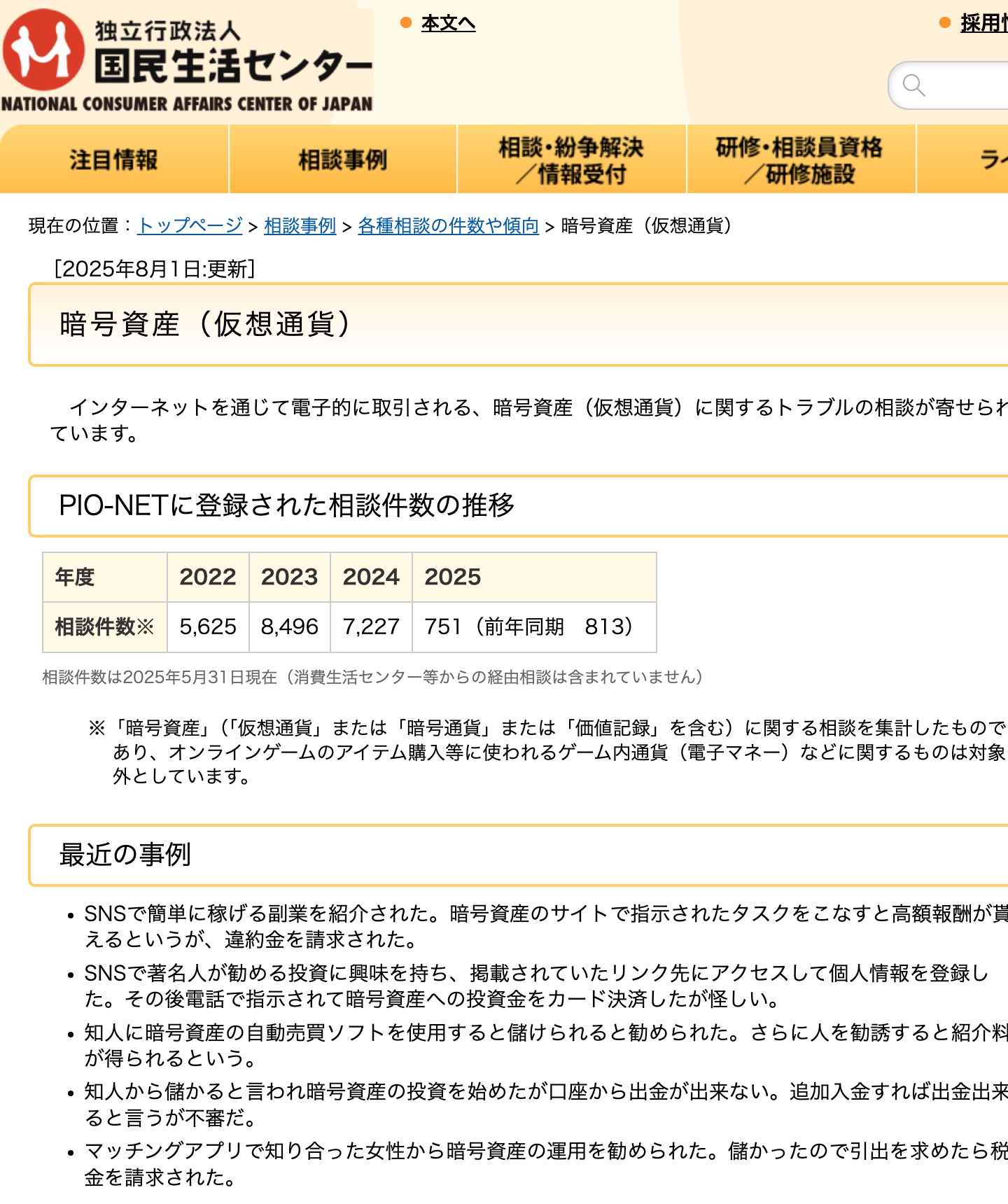Screen dimensions: 1008x1204
Task: Click the case about 自動売買ソフト
Action: point(546,1045)
